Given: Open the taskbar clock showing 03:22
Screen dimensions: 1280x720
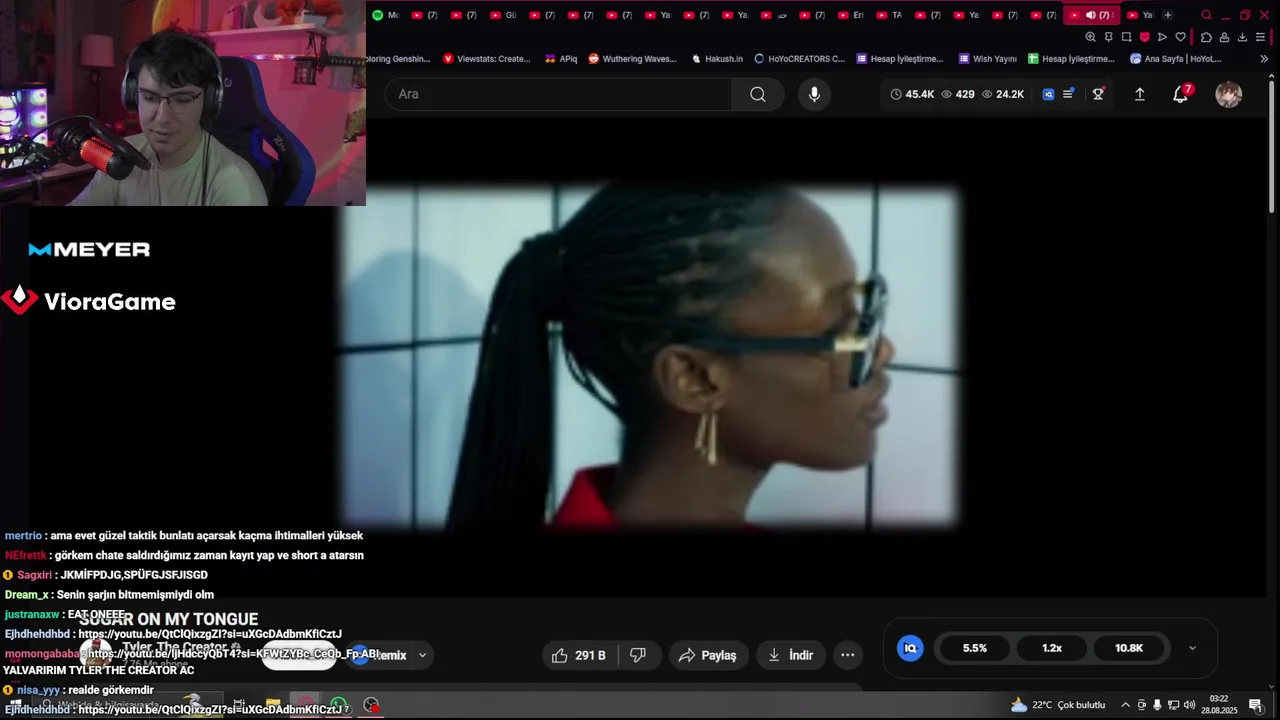Looking at the screenshot, I should (1219, 705).
